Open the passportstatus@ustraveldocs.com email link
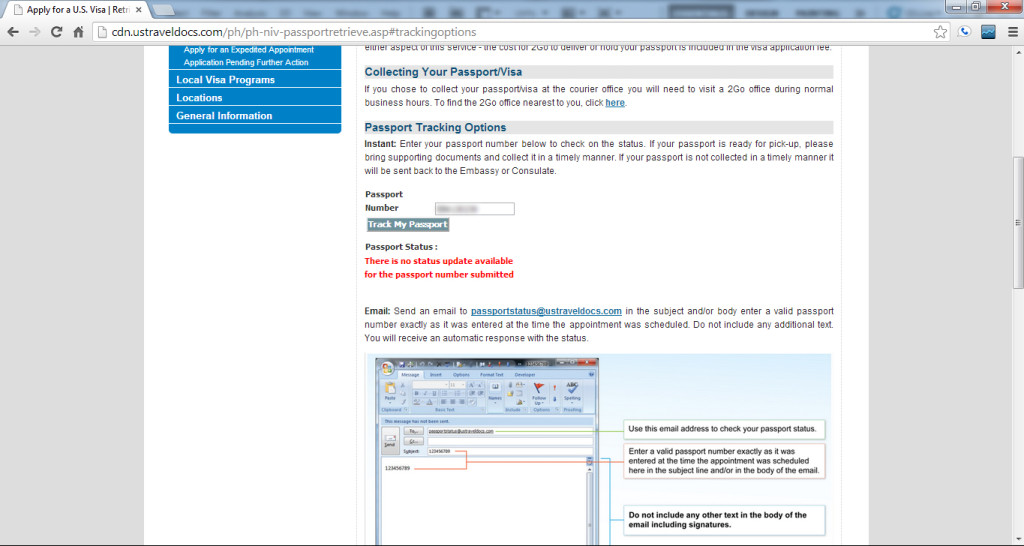Screen dimensions: 1024x546 (546, 311)
